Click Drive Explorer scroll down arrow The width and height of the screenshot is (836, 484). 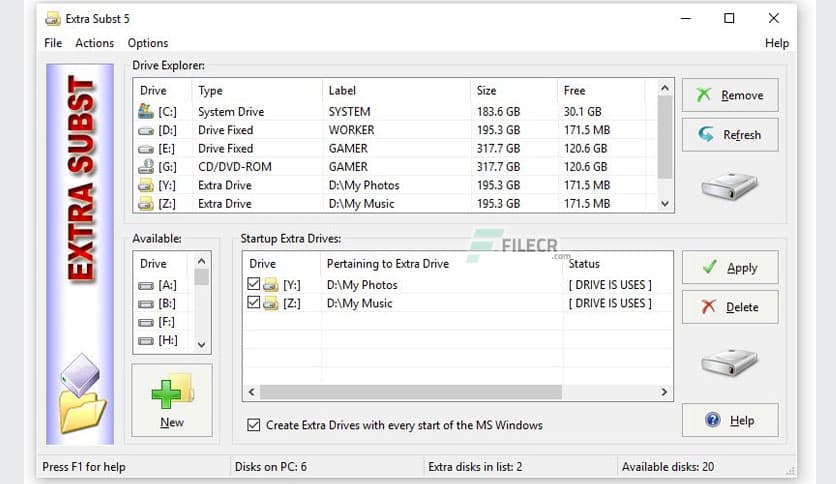point(664,204)
